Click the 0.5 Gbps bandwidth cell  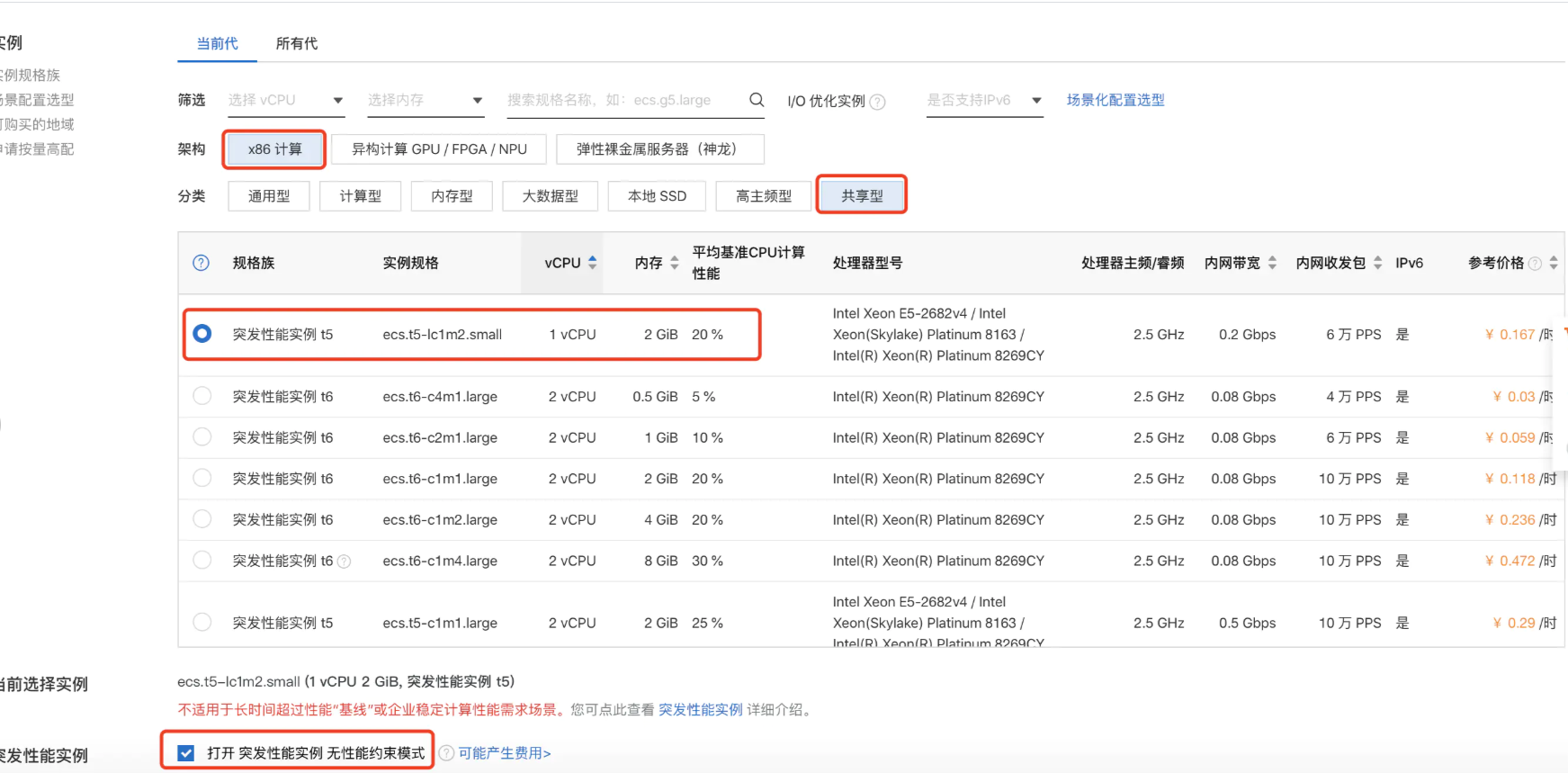pyautogui.click(x=1247, y=623)
